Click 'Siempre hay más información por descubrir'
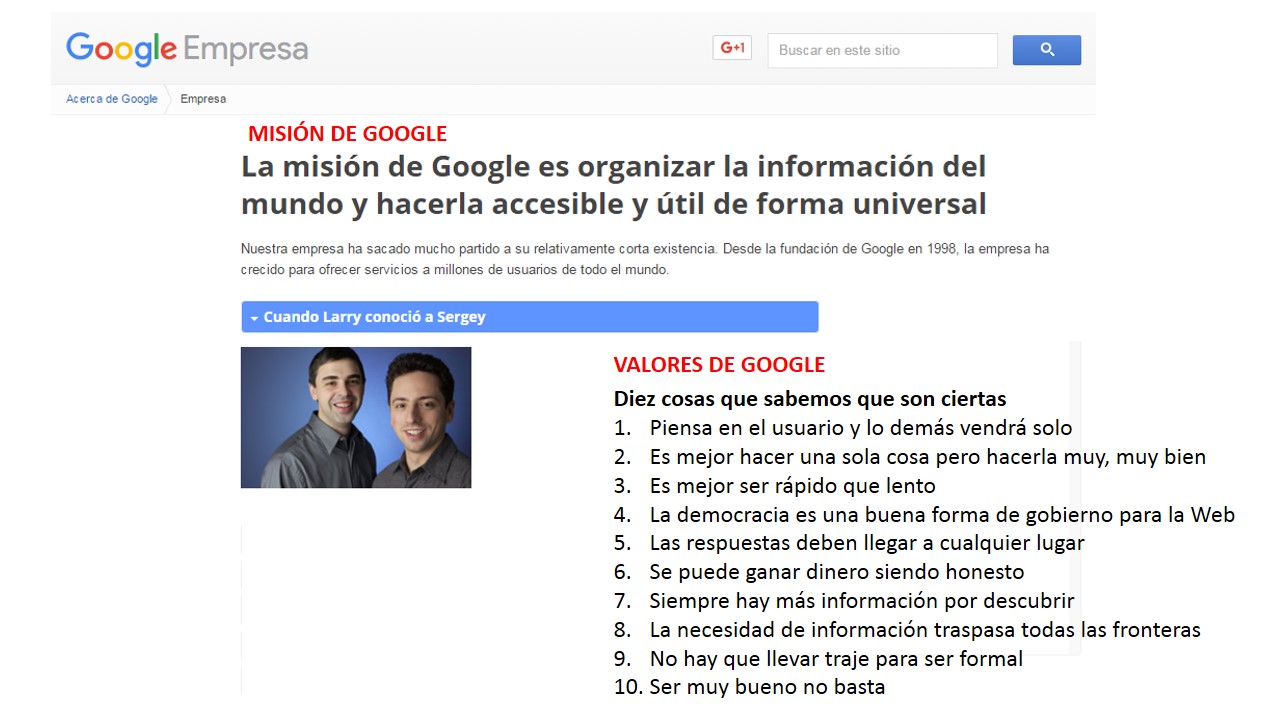This screenshot has width=1280, height=720. 862,601
